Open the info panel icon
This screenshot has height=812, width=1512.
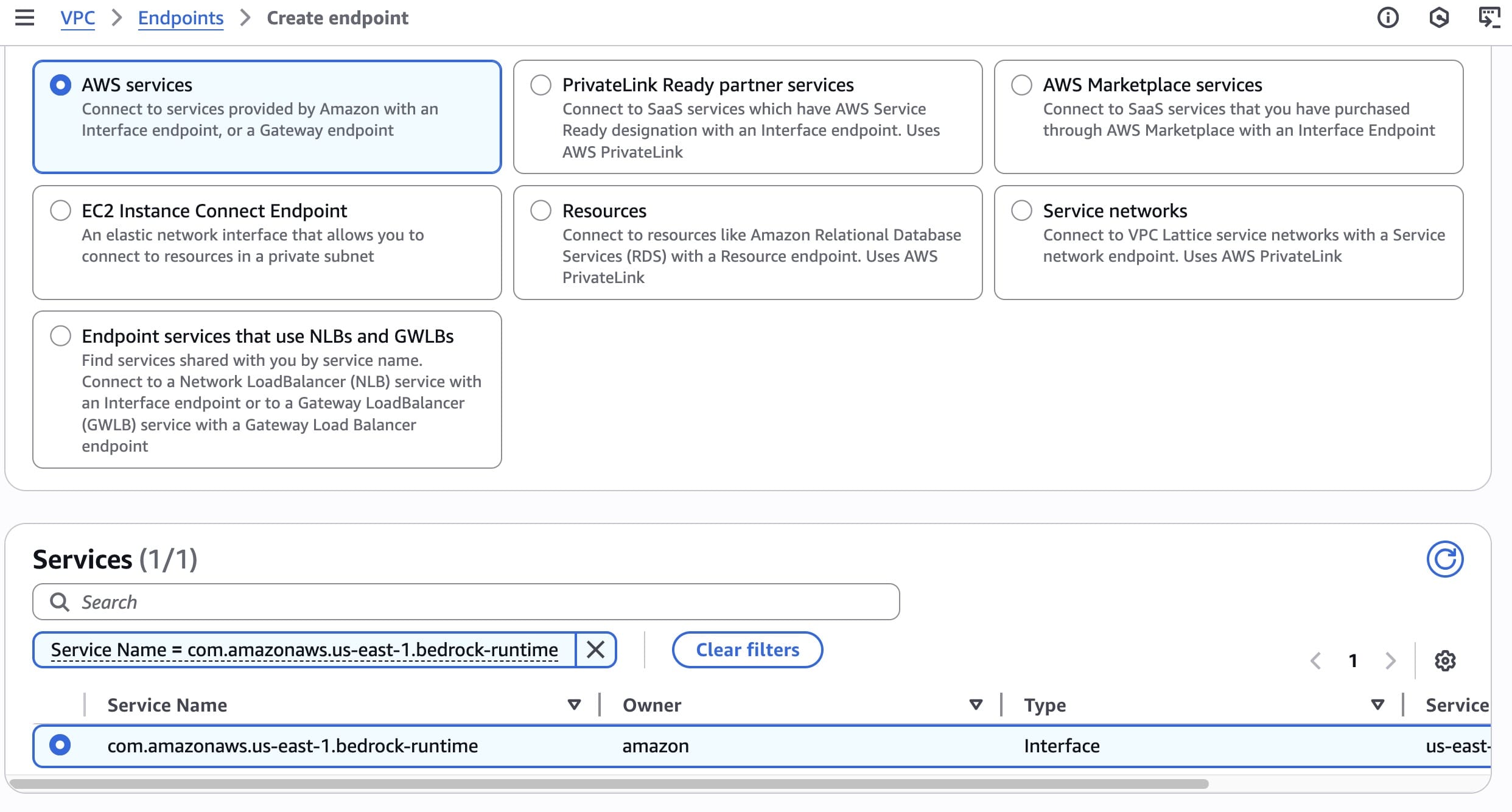tap(1388, 18)
